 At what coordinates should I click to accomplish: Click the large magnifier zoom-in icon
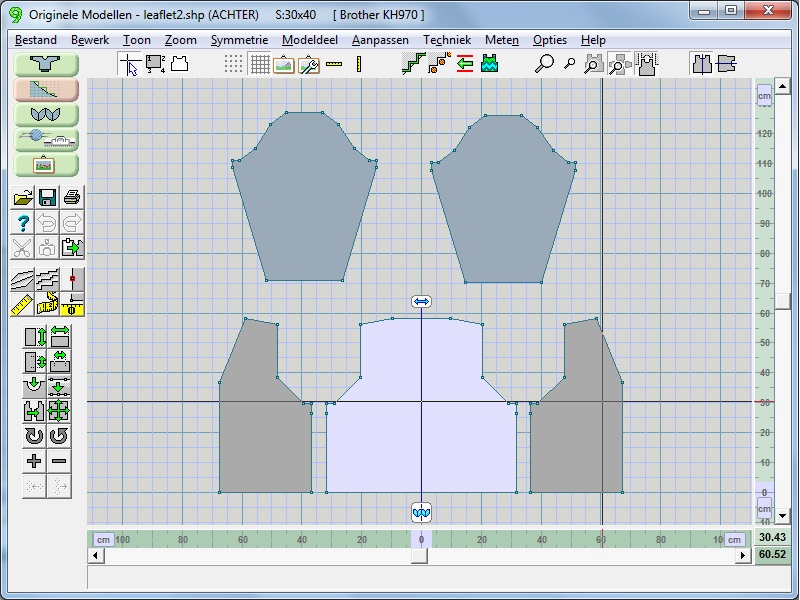click(x=545, y=64)
